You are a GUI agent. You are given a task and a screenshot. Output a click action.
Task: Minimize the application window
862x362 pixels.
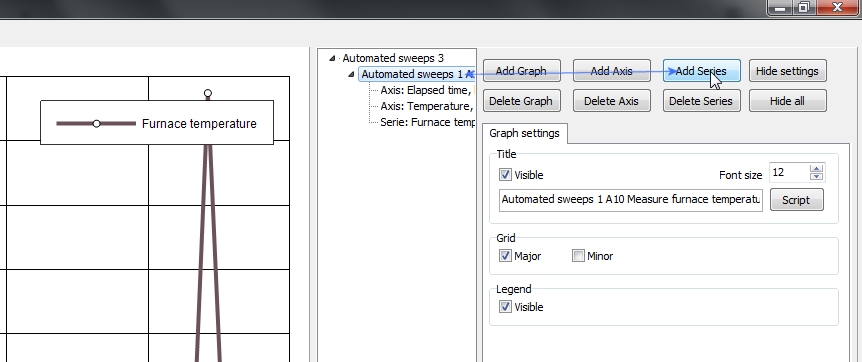coord(780,8)
